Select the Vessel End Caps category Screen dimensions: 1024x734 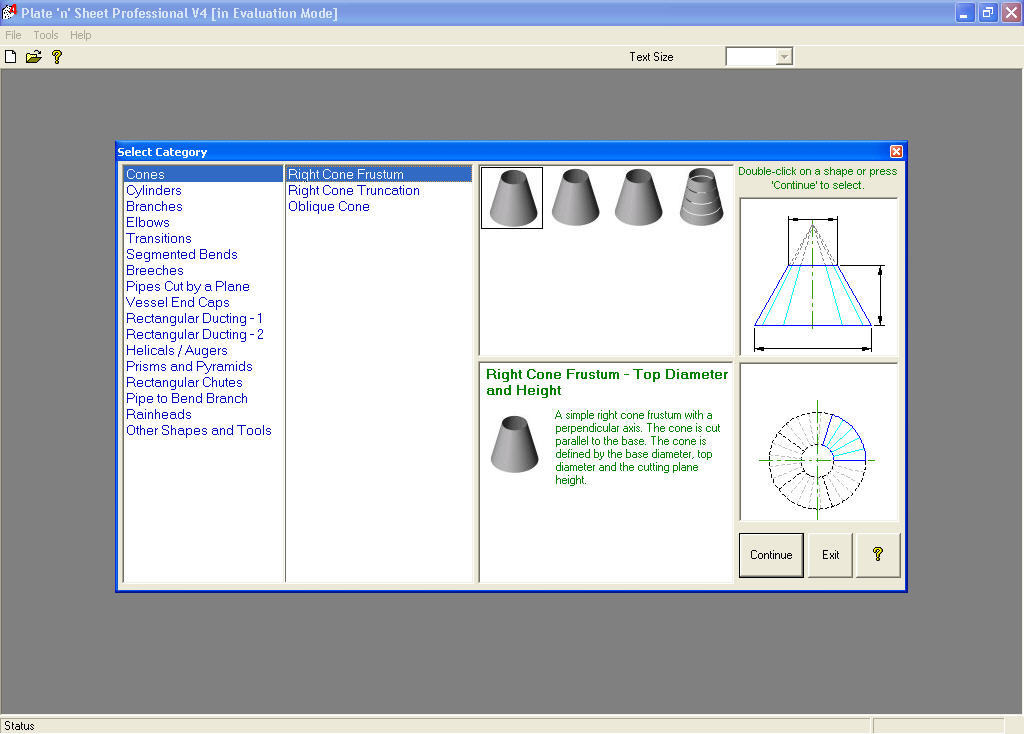point(178,302)
